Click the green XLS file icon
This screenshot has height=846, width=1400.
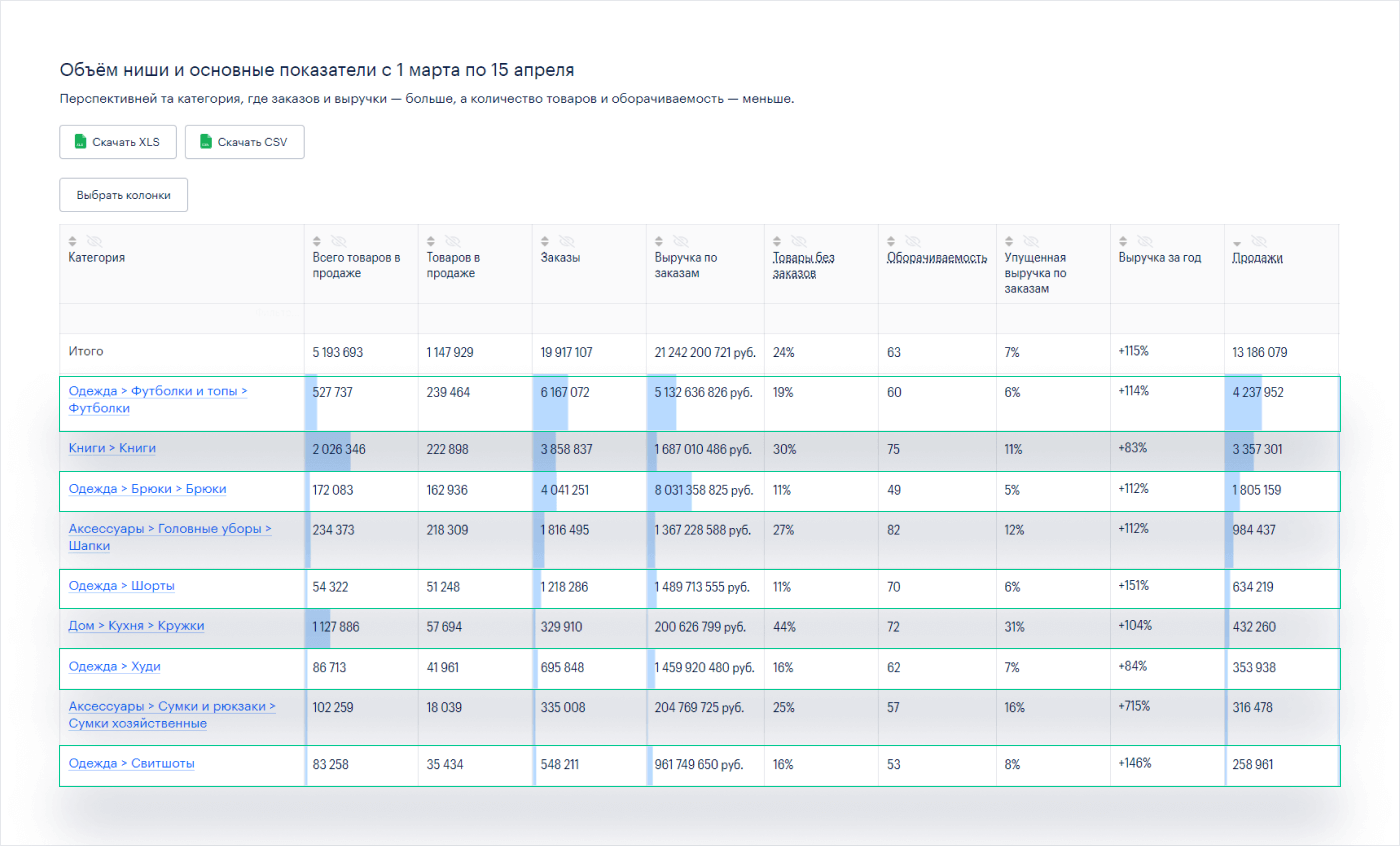(79, 142)
